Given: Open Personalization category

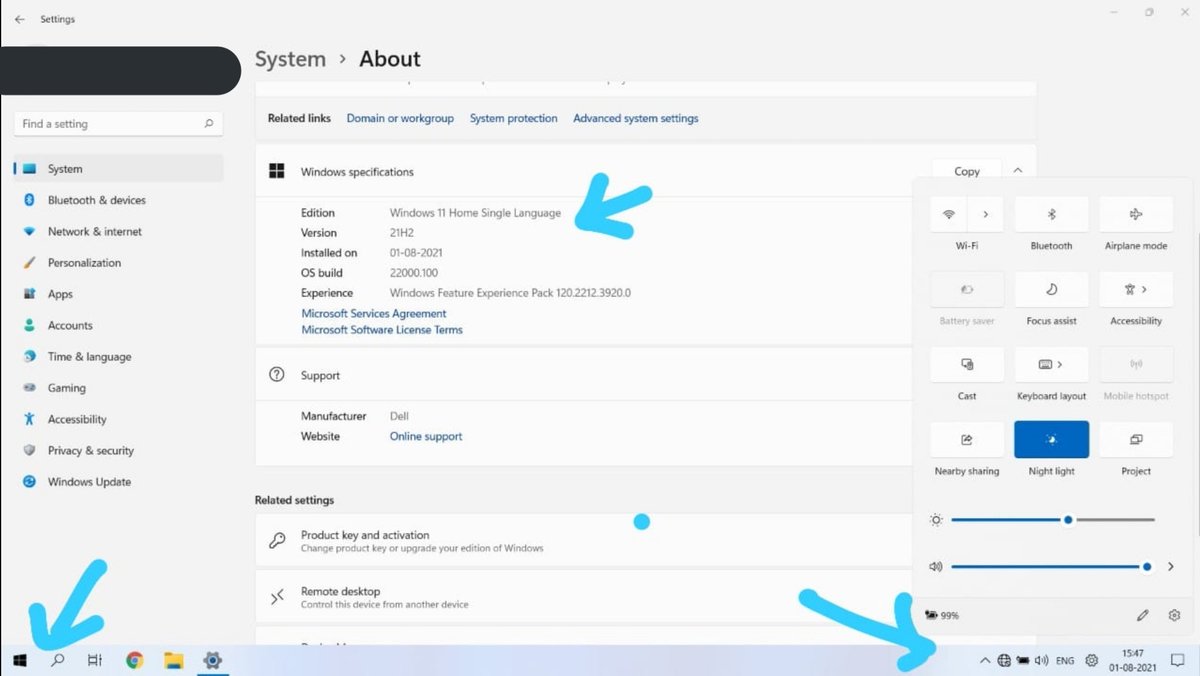Looking at the screenshot, I should [x=119, y=263].
